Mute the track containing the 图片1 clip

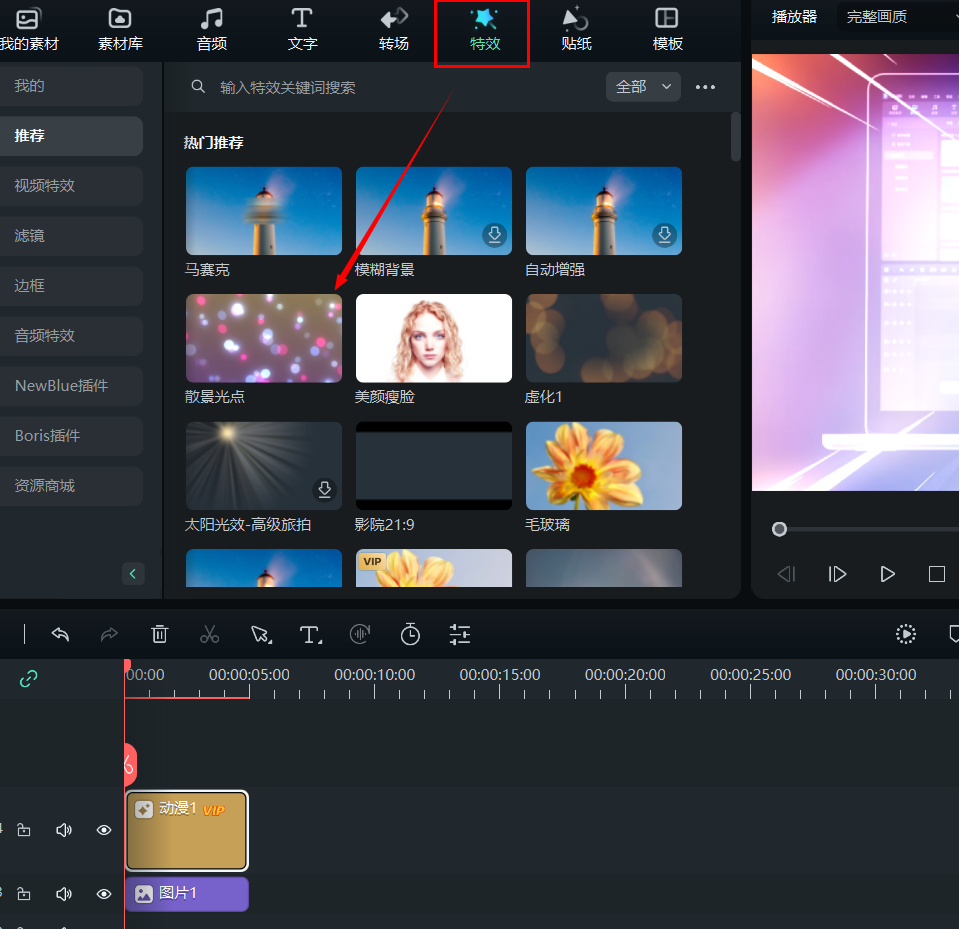[64, 894]
